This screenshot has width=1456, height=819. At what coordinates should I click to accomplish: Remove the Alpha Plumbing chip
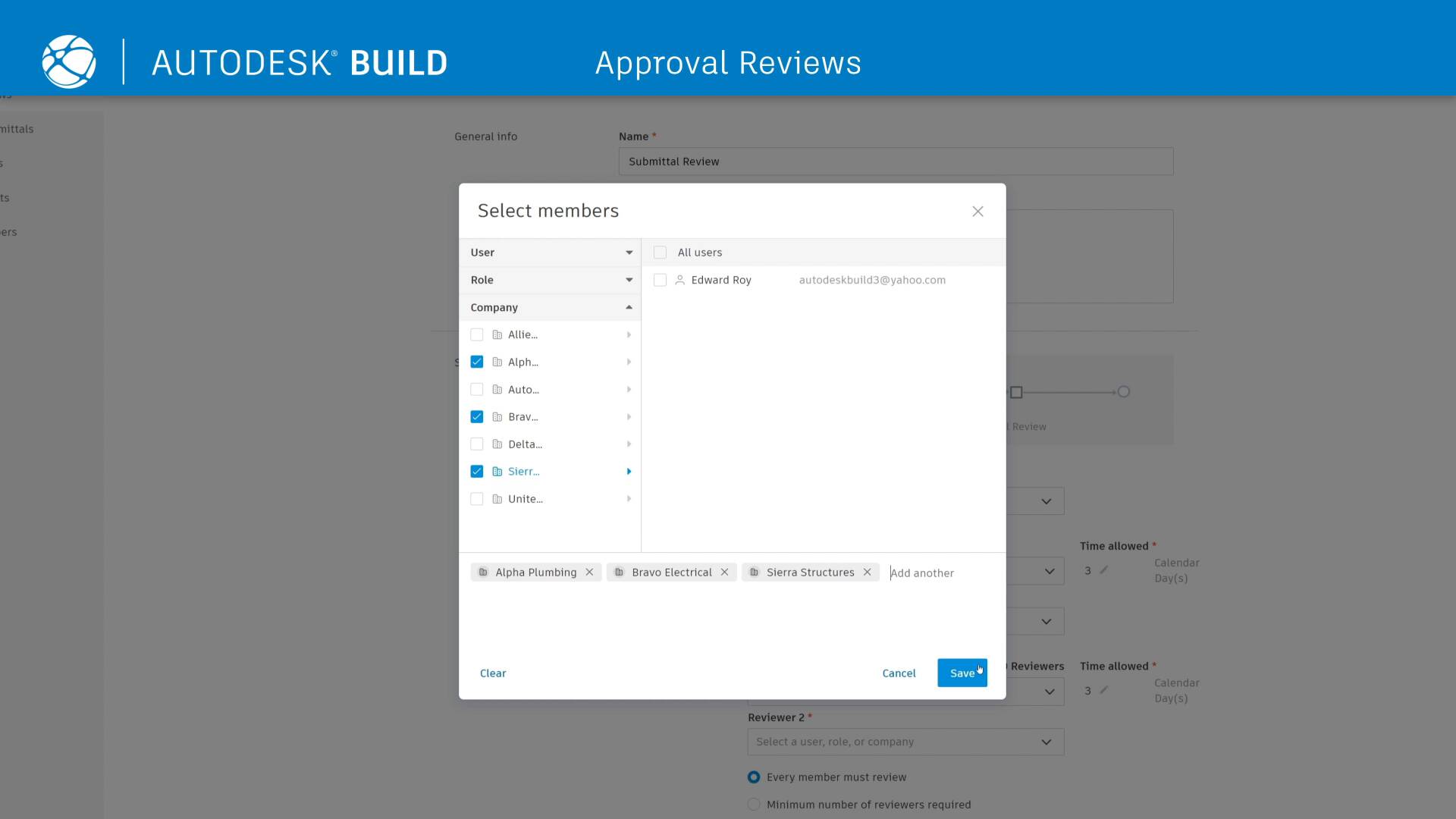coord(589,573)
